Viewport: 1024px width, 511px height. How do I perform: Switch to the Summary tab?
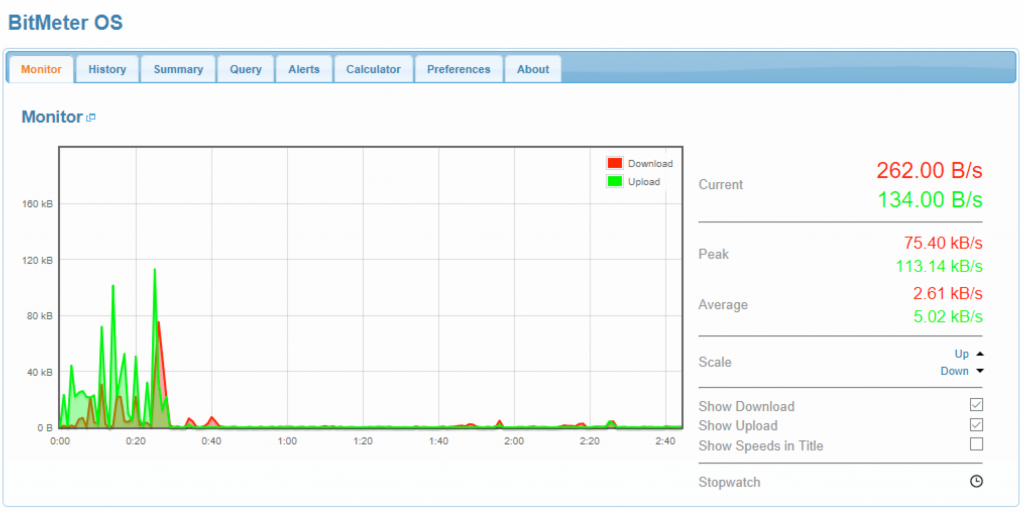coord(178,69)
